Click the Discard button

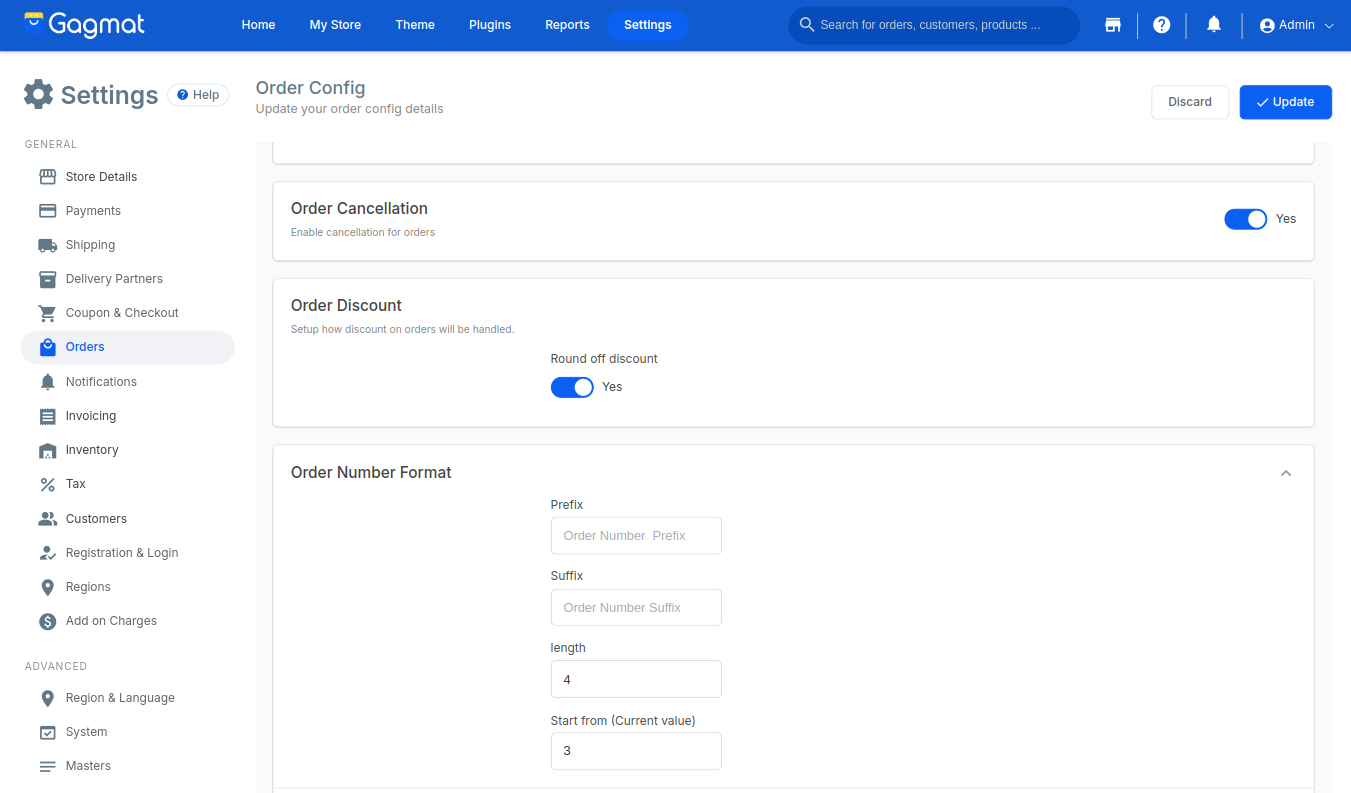pyautogui.click(x=1190, y=102)
